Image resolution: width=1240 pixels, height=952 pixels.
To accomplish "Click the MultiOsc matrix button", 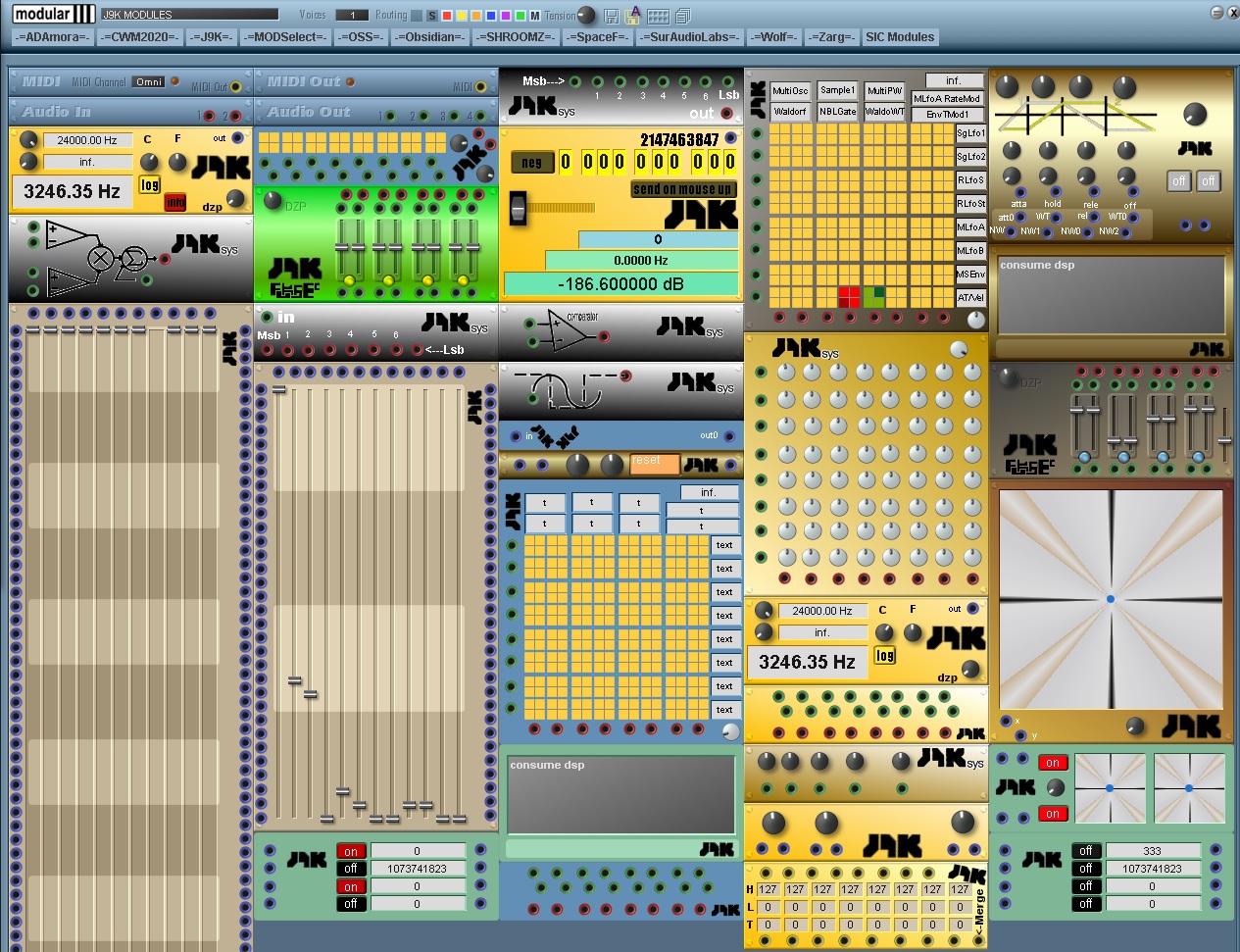I will click(790, 90).
